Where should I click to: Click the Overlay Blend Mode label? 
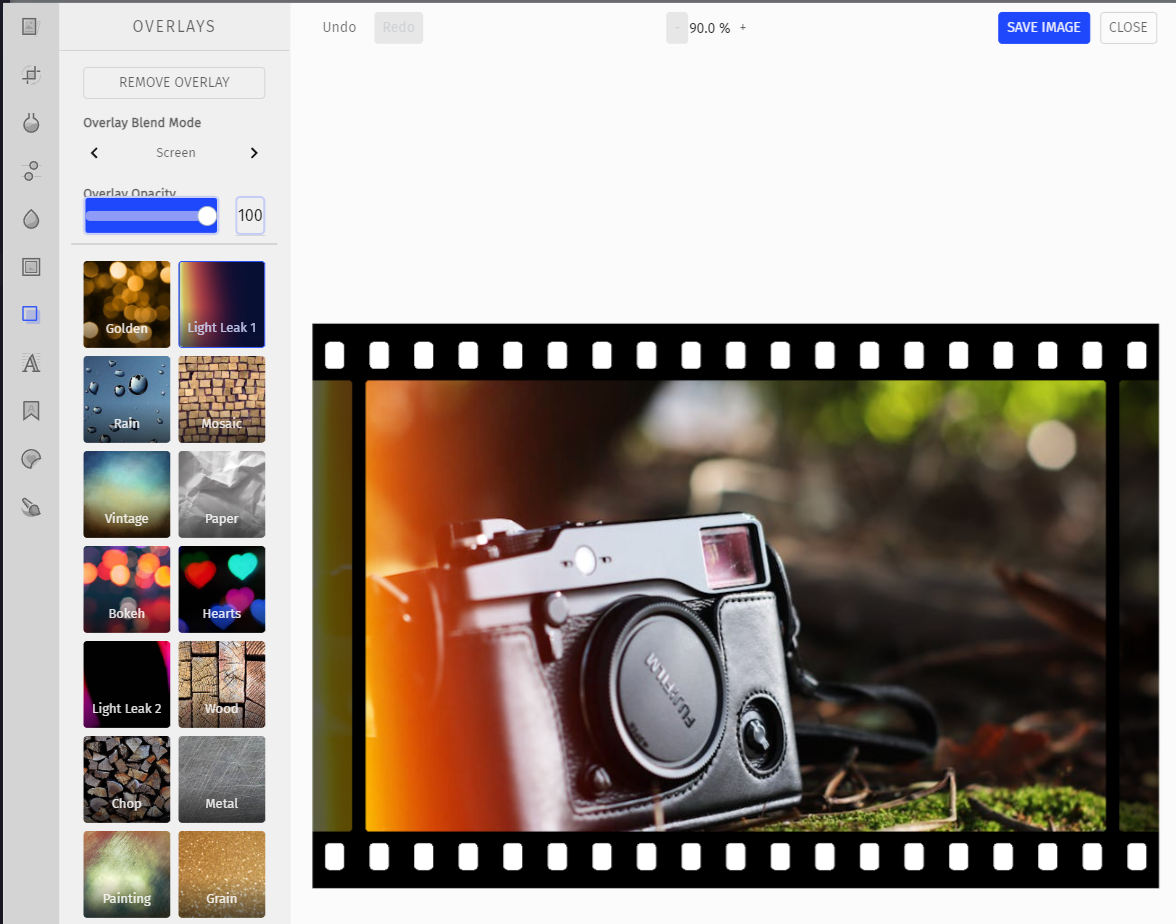142,123
